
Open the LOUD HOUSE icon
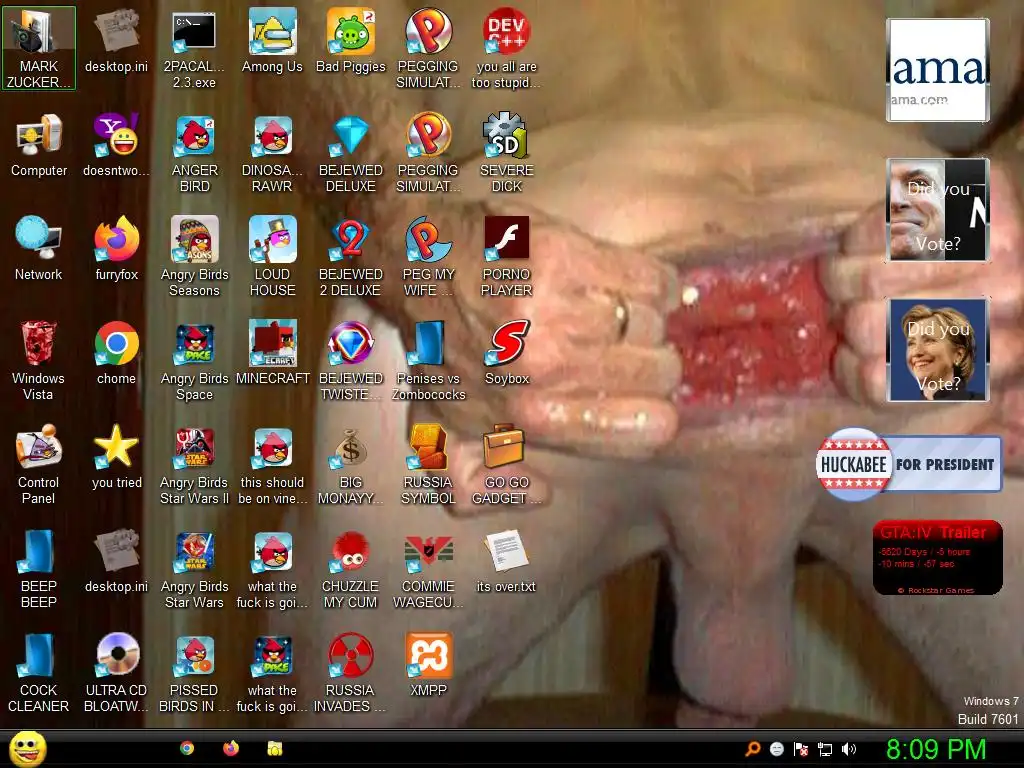272,257
